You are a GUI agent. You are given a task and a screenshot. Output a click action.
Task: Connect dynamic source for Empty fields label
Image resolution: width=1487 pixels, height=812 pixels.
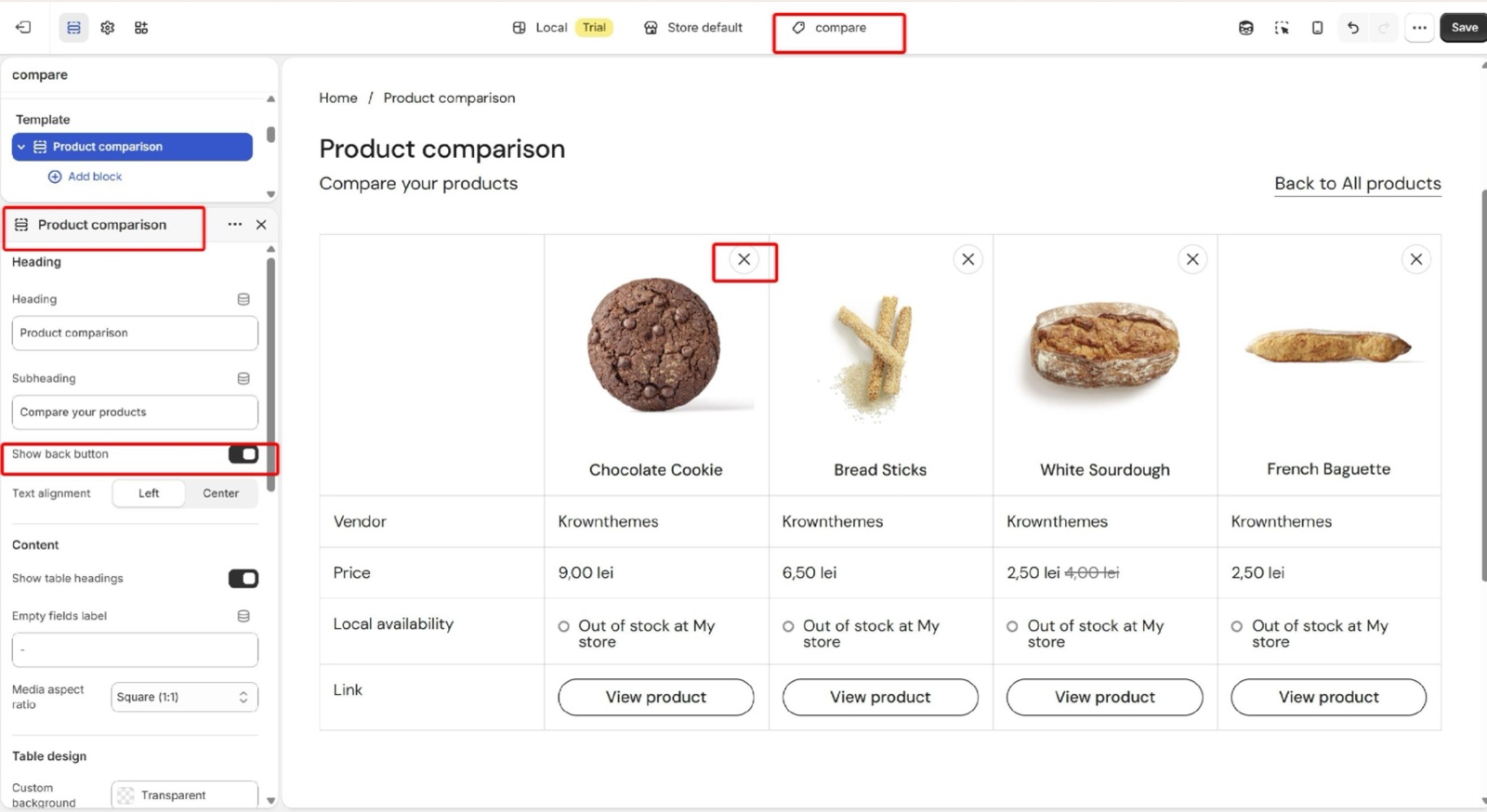click(243, 616)
